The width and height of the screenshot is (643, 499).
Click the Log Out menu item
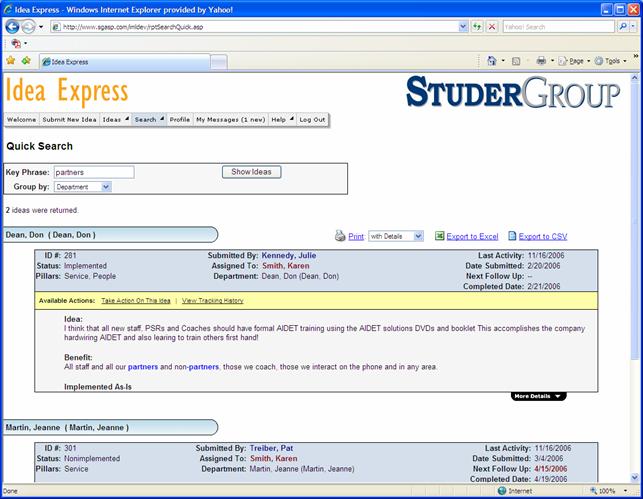tap(312, 119)
